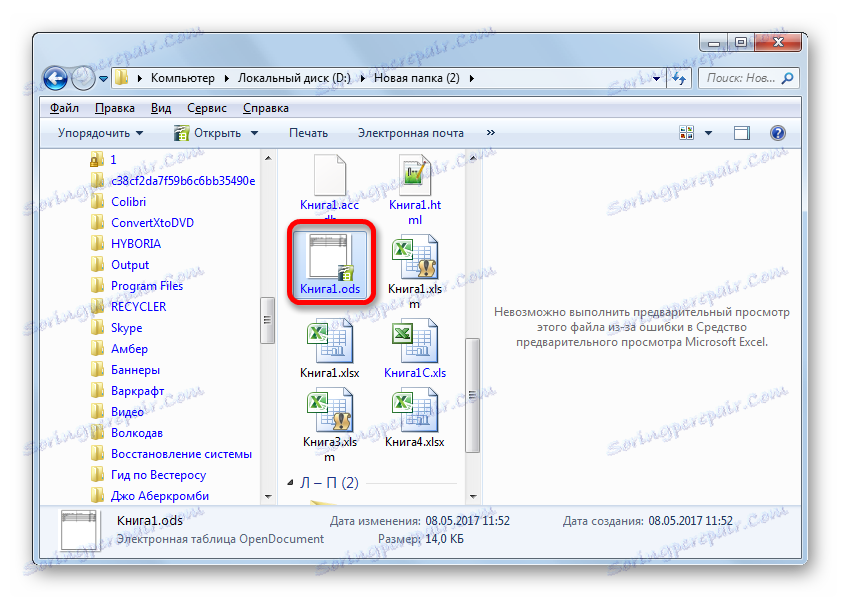The height and width of the screenshot is (598, 841).
Task: Click Локальный диск (D:) in the address path
Action: pyautogui.click(x=294, y=78)
